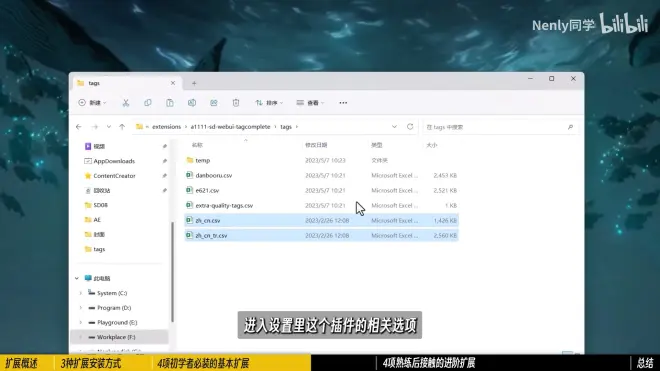
Task: Expand chevron after tags breadcrumb
Action: (297, 127)
